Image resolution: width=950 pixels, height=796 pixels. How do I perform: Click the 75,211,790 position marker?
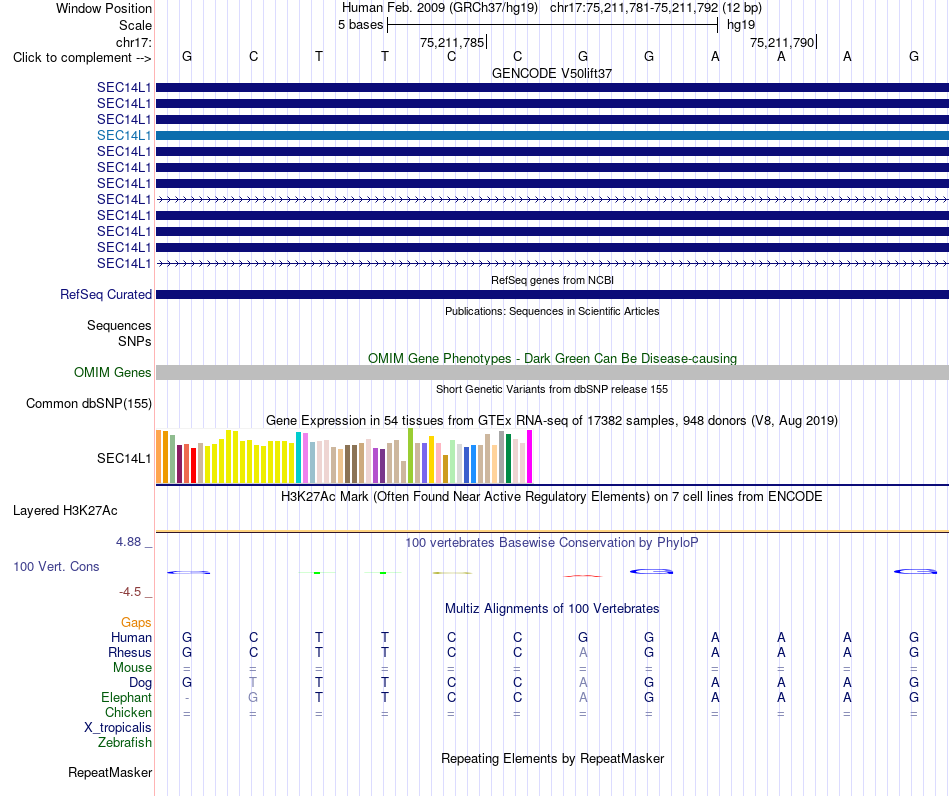(782, 42)
